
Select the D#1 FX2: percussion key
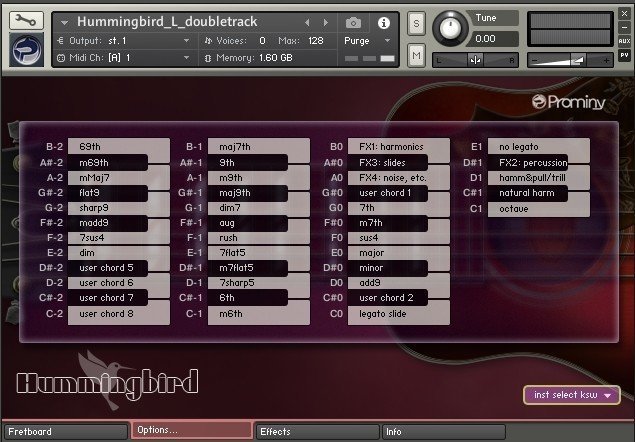click(x=528, y=162)
